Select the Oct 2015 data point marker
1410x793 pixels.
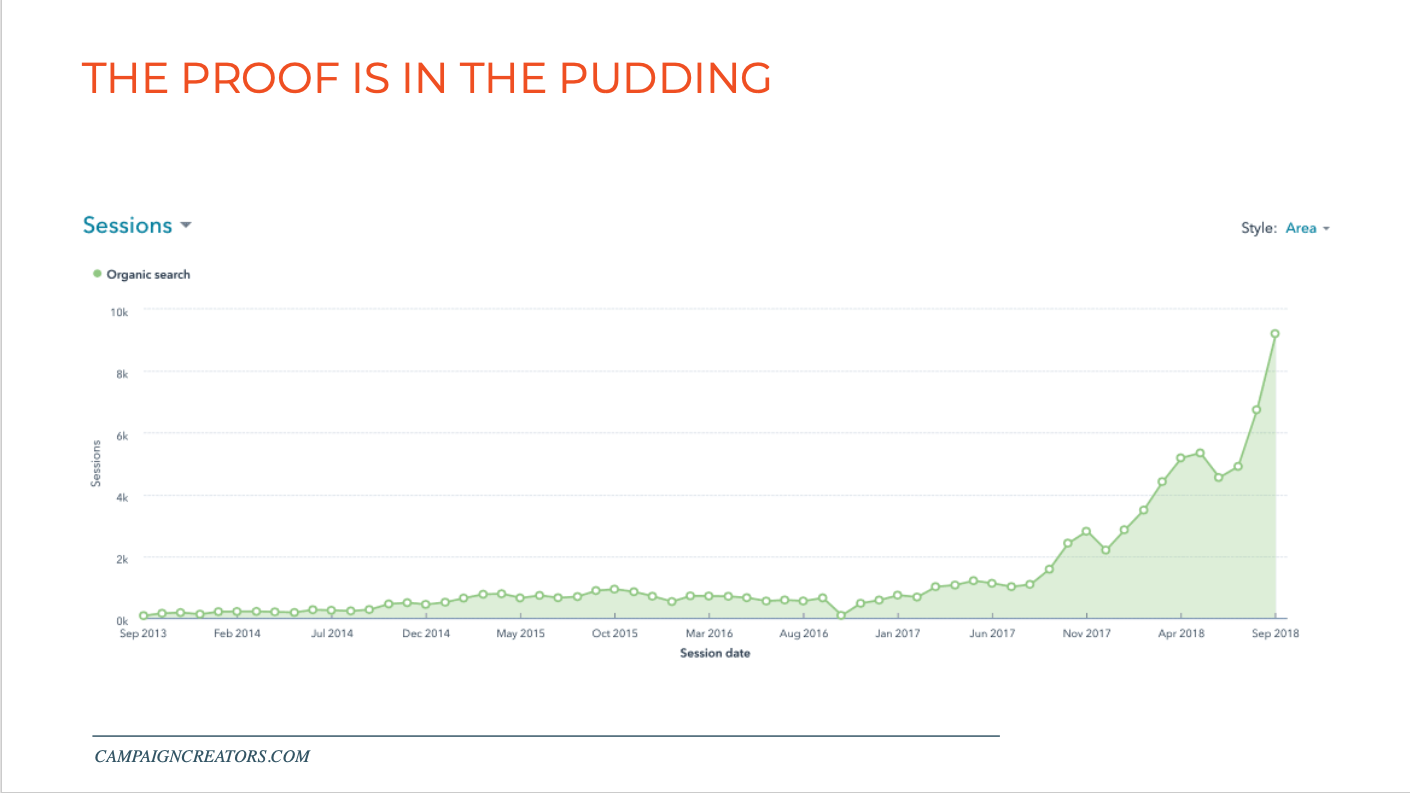click(613, 589)
